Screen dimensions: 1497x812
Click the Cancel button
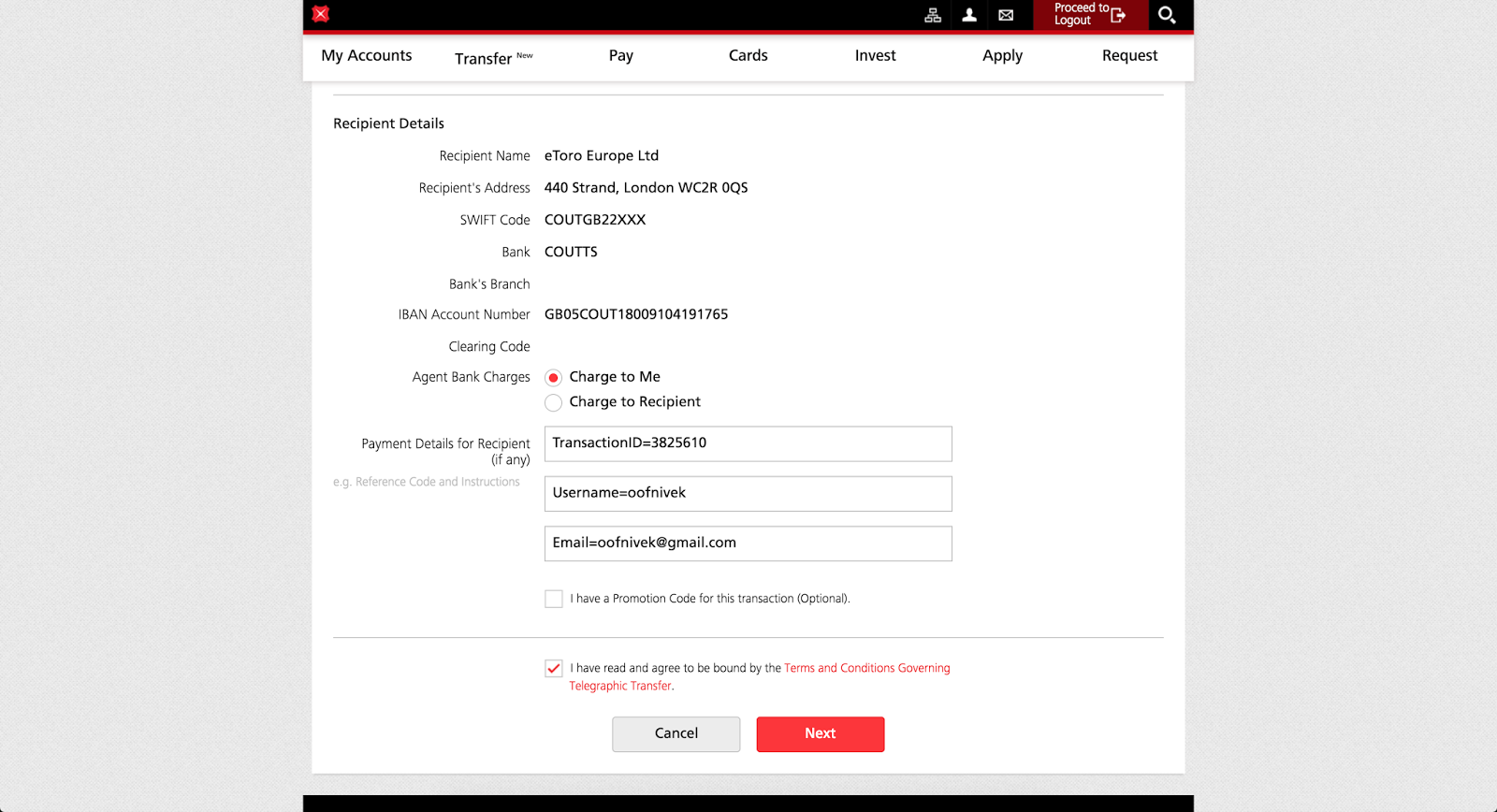676,734
